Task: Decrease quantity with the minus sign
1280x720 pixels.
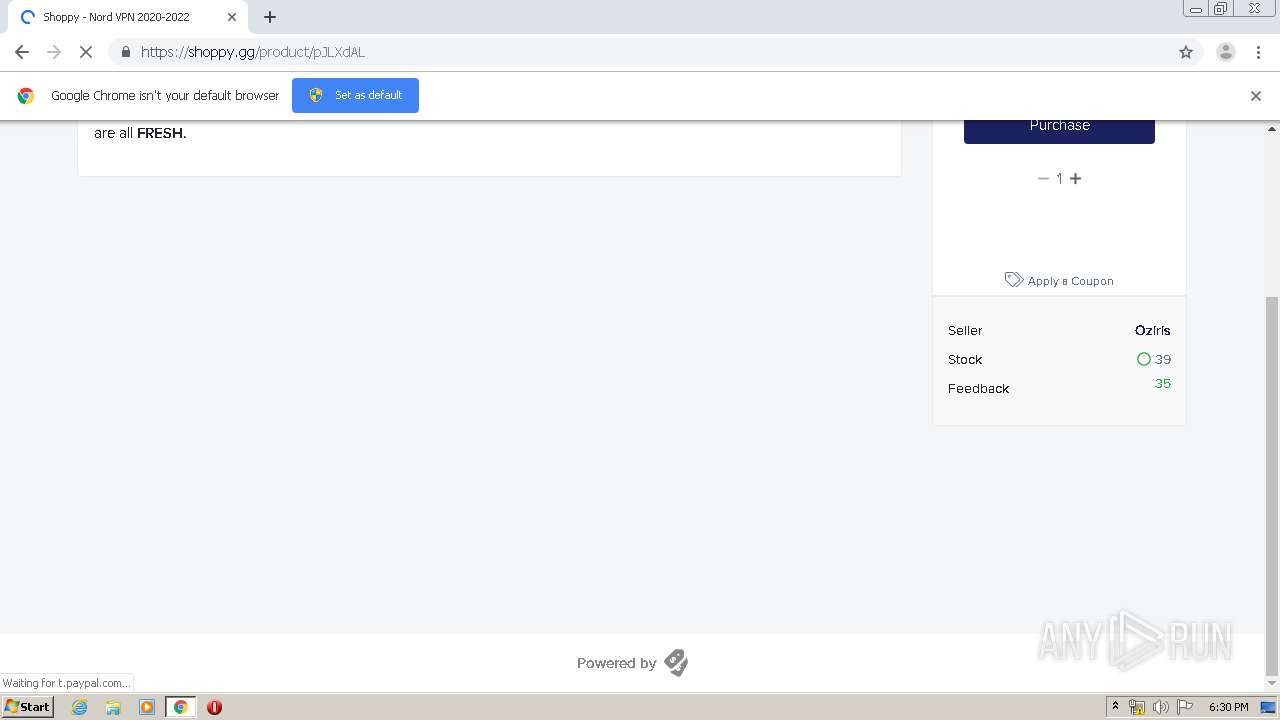Action: point(1043,178)
